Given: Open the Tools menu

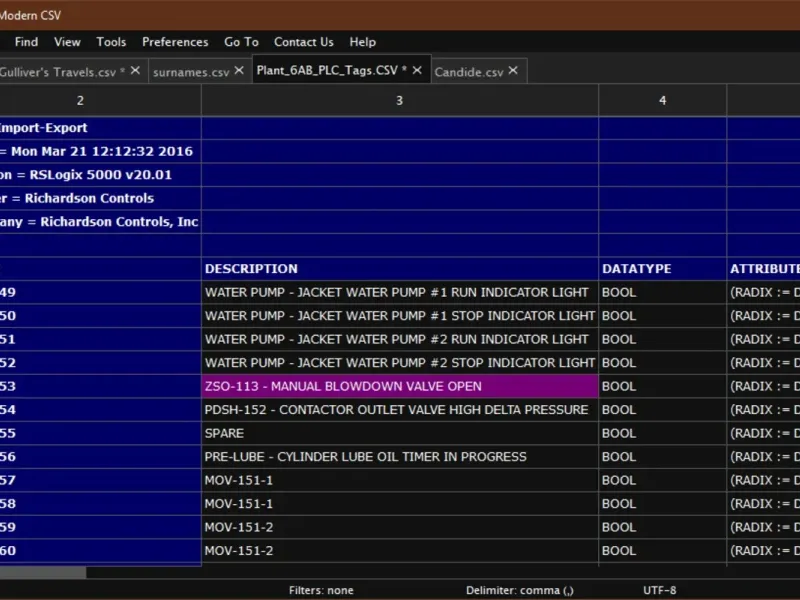Looking at the screenshot, I should point(111,42).
